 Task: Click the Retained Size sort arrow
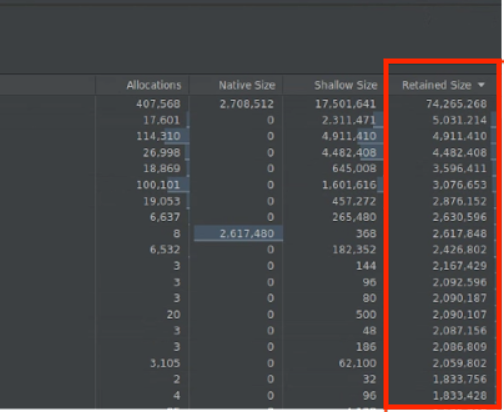481,85
